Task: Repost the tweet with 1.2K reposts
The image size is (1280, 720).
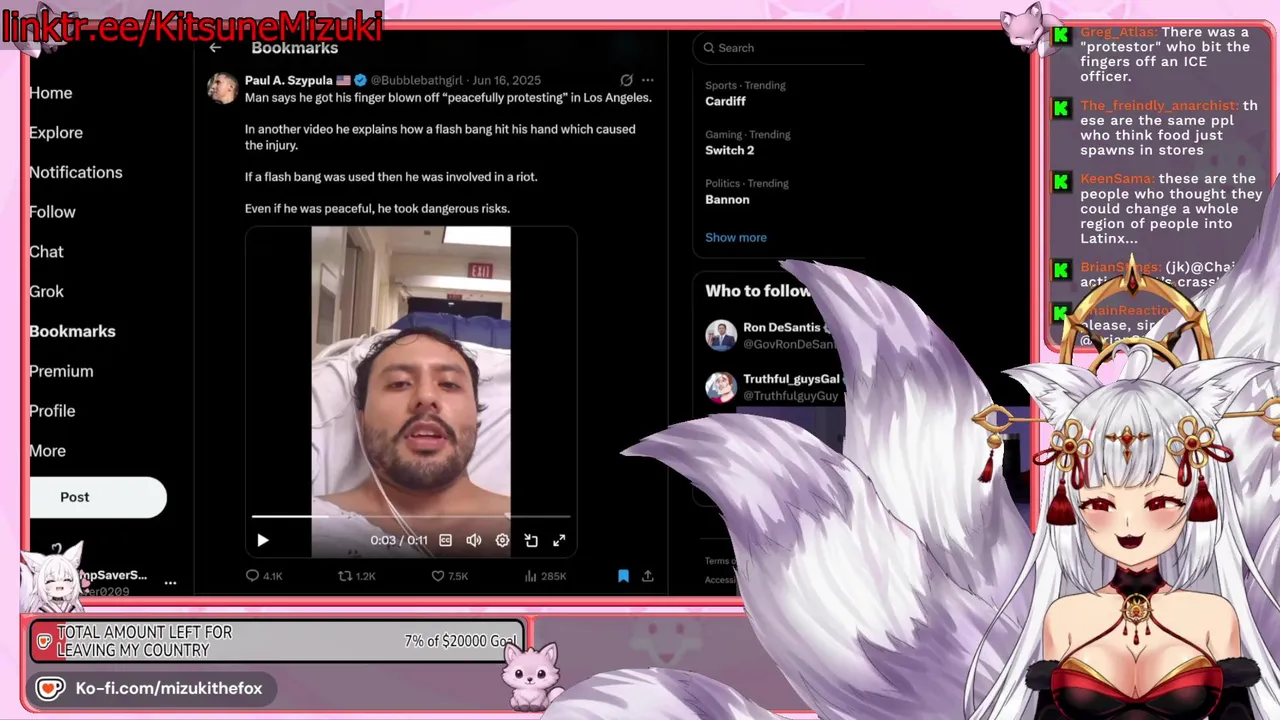Action: coord(357,576)
